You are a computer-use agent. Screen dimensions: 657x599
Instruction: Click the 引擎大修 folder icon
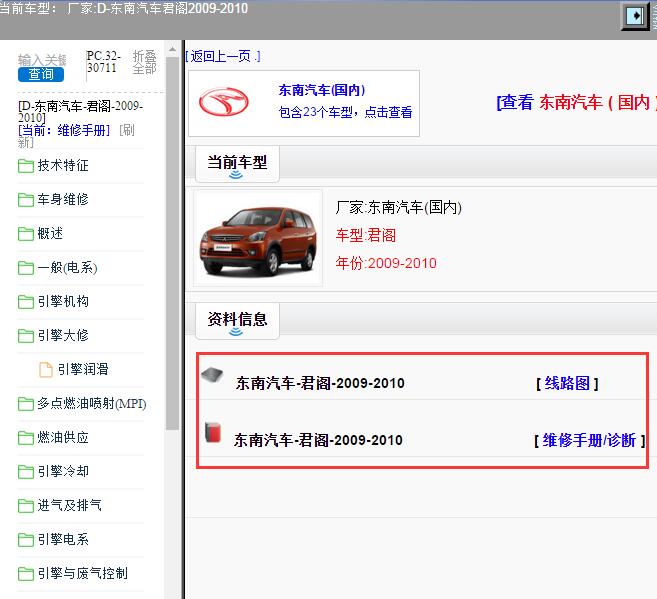point(26,336)
